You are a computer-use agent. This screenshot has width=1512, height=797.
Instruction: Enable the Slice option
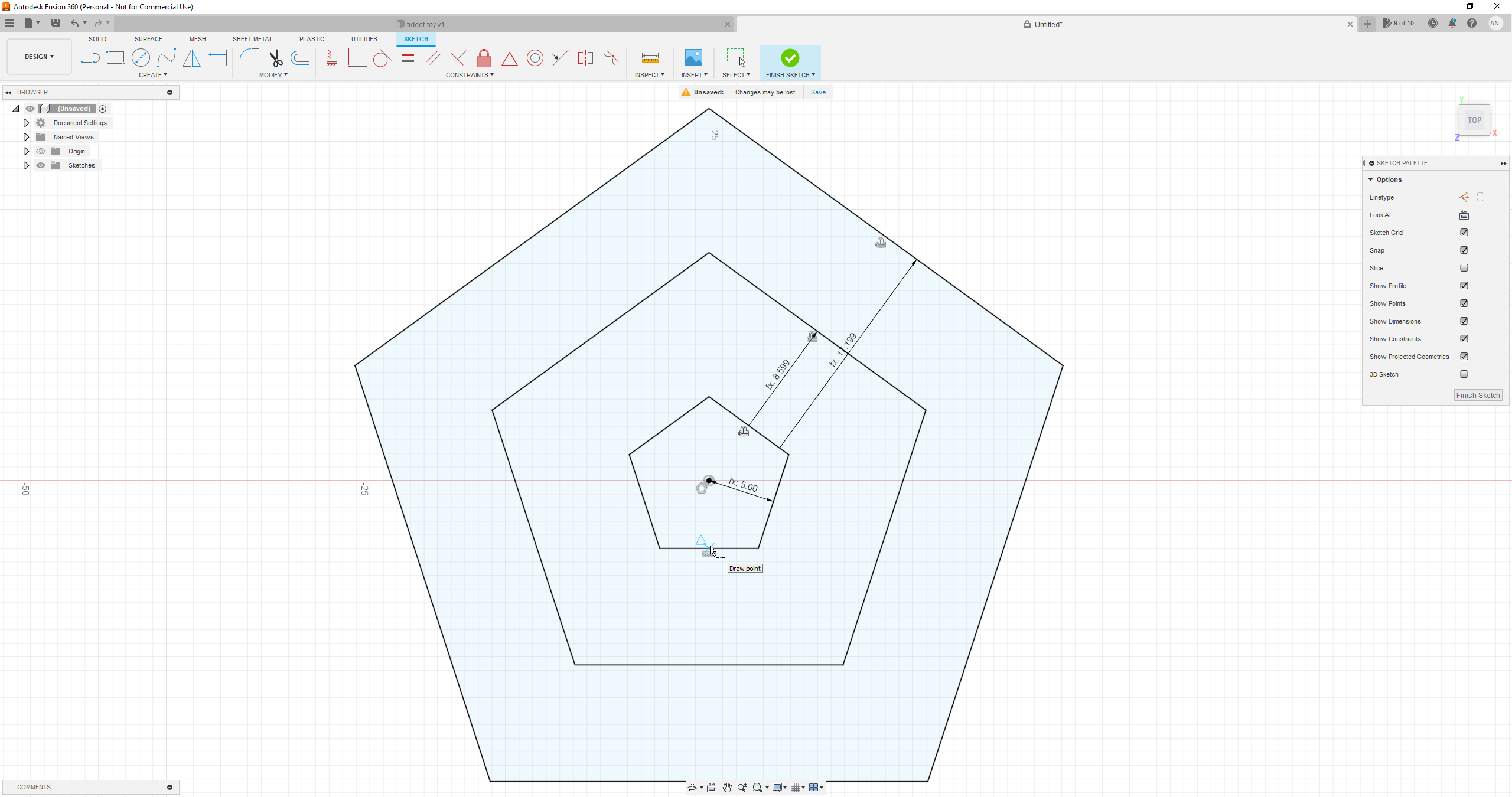tap(1464, 267)
